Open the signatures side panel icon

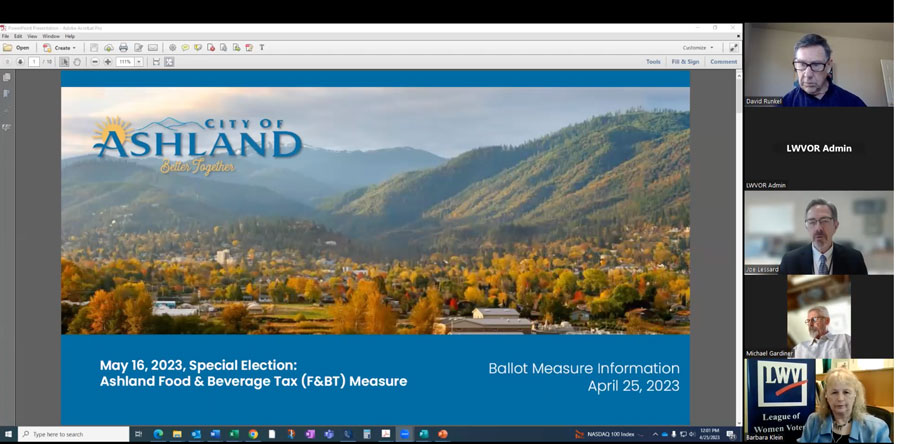7,127
